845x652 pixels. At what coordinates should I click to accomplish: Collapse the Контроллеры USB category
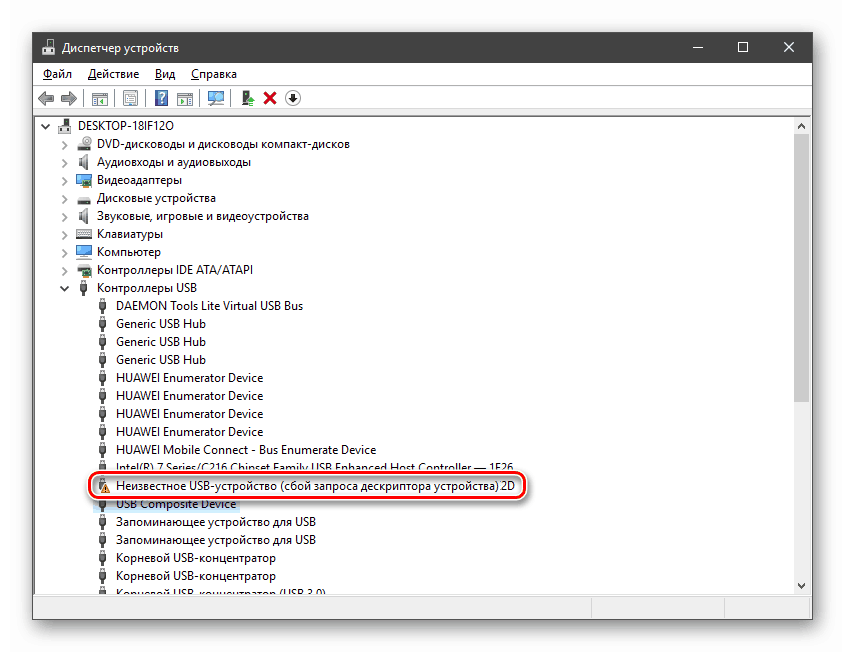[x=65, y=287]
